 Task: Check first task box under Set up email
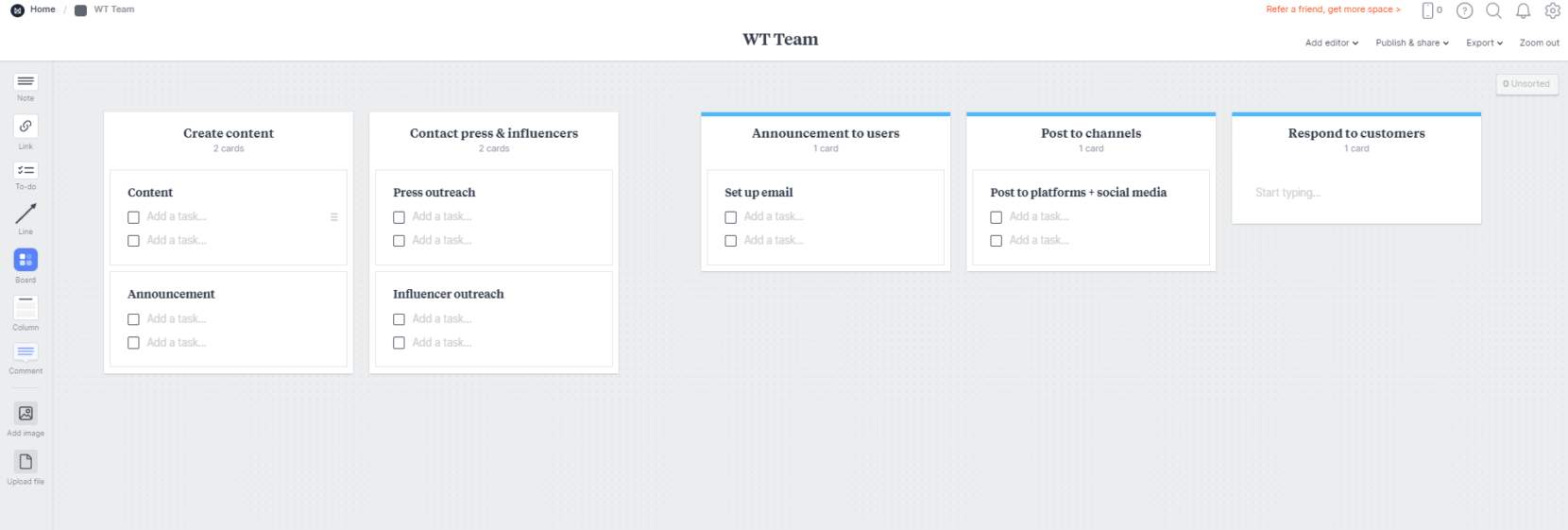[x=731, y=217]
